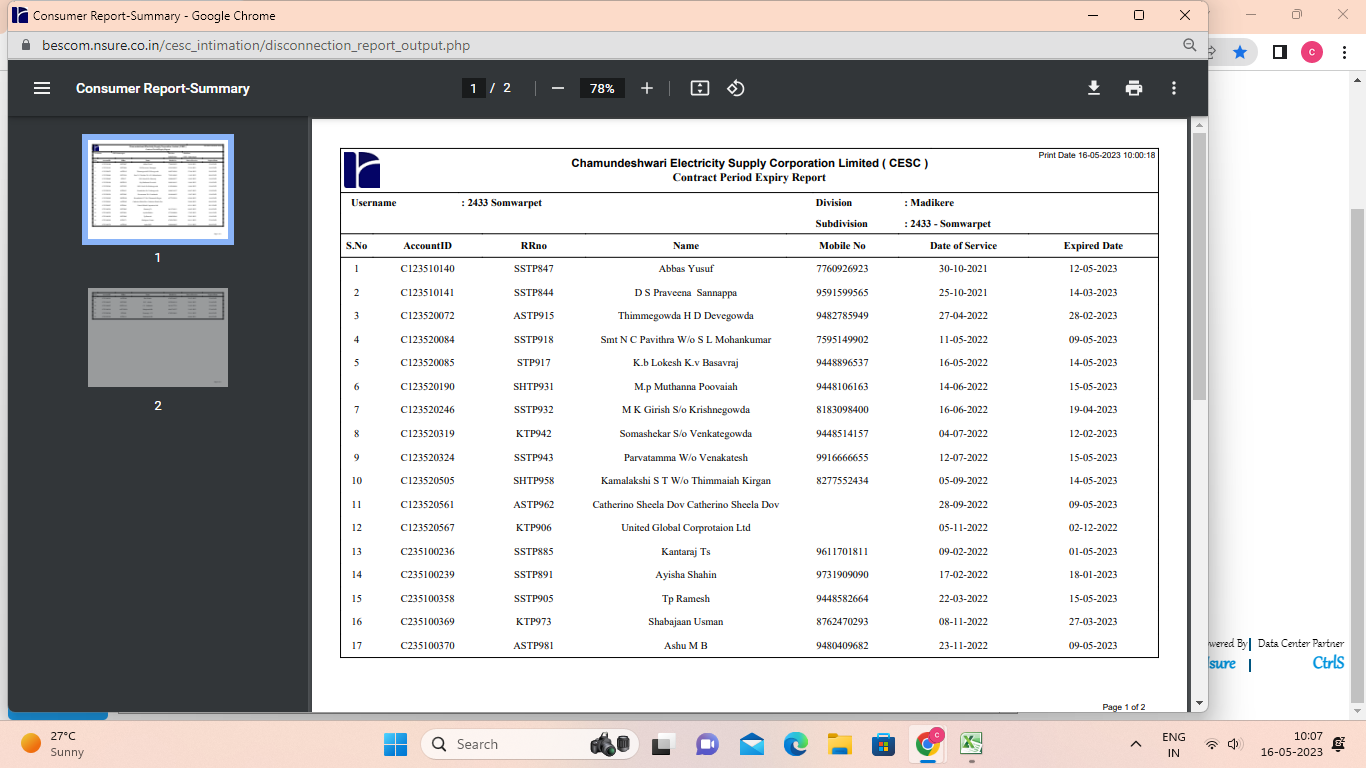
Task: Open File Explorer from the taskbar
Action: tap(839, 744)
